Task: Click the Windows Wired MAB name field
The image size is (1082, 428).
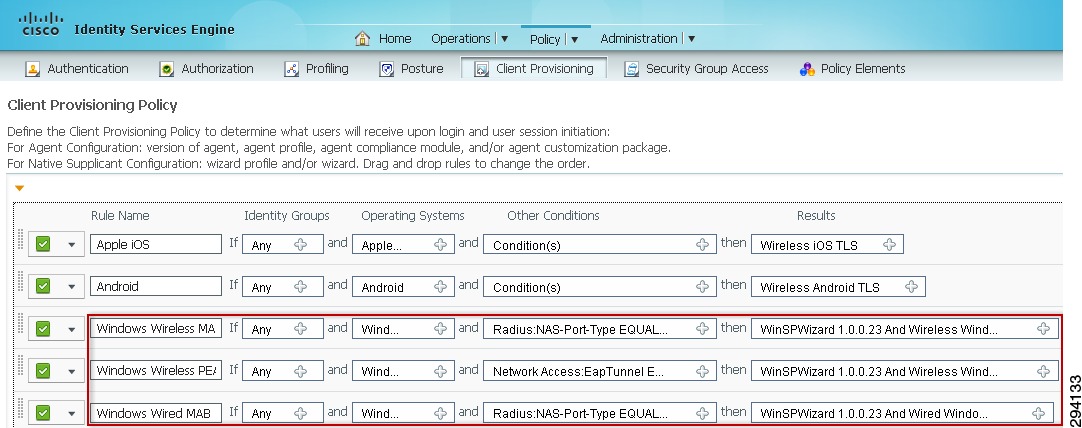Action: pos(156,413)
